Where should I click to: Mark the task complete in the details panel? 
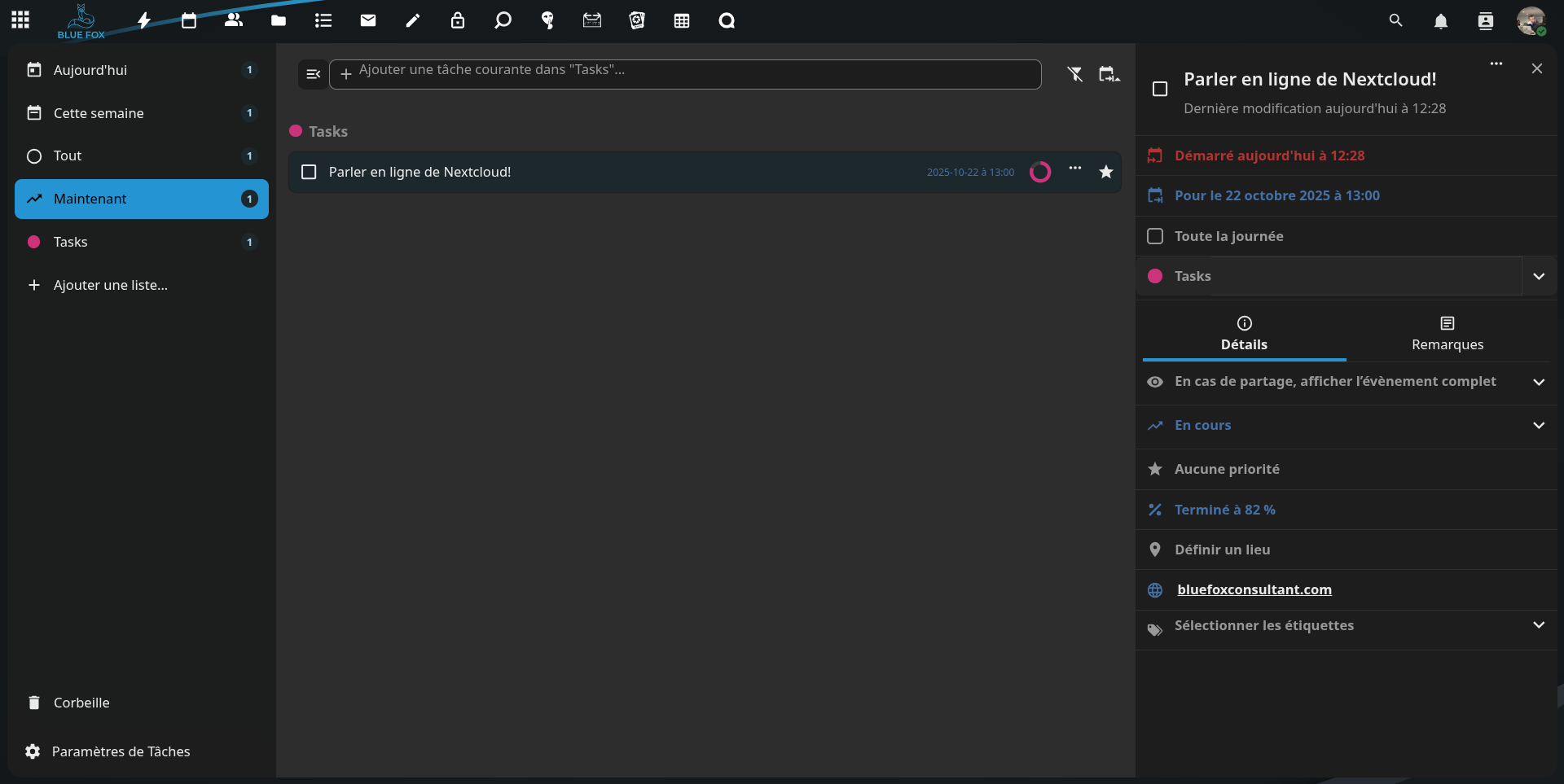tap(1160, 89)
